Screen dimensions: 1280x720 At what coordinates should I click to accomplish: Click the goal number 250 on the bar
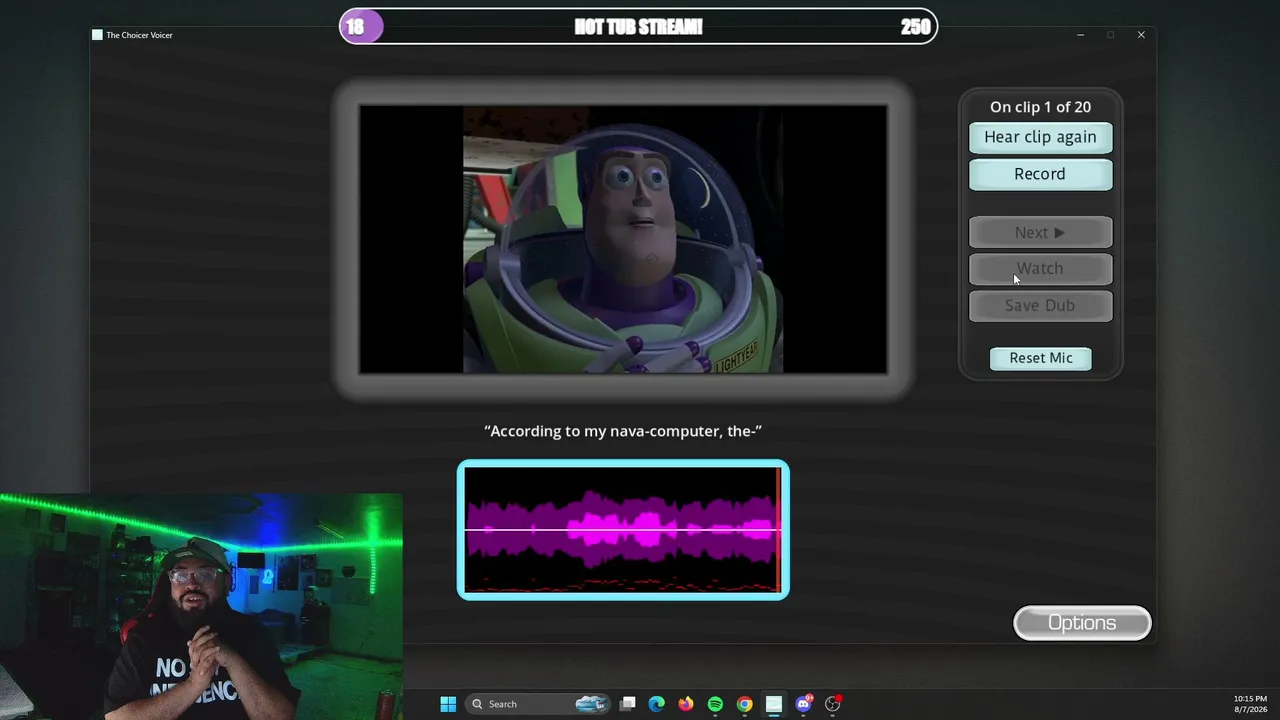click(x=915, y=27)
